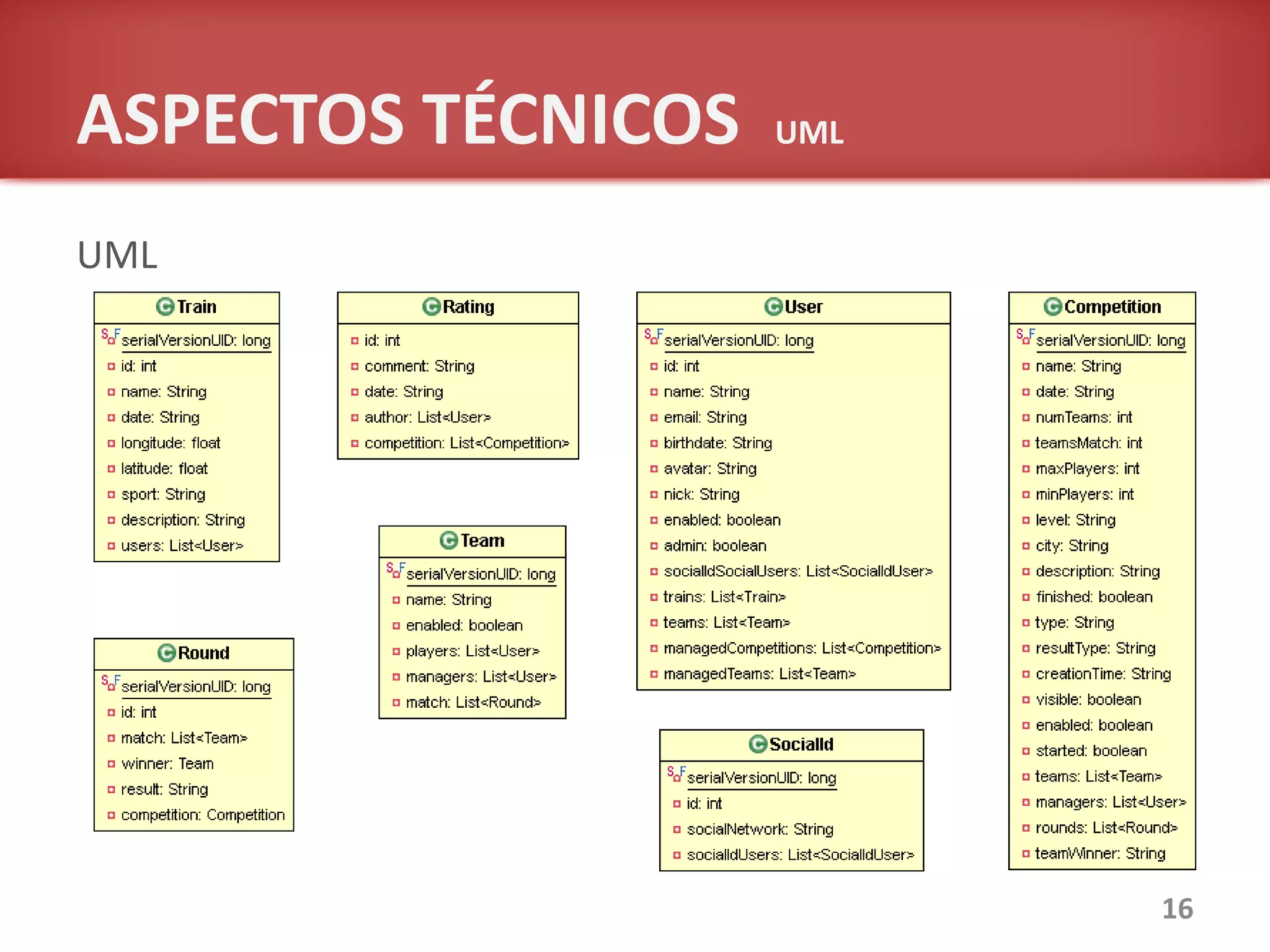Viewport: 1270px width, 952px height.
Task: Click the private field icon for birthdate: String
Action: pyautogui.click(x=654, y=443)
